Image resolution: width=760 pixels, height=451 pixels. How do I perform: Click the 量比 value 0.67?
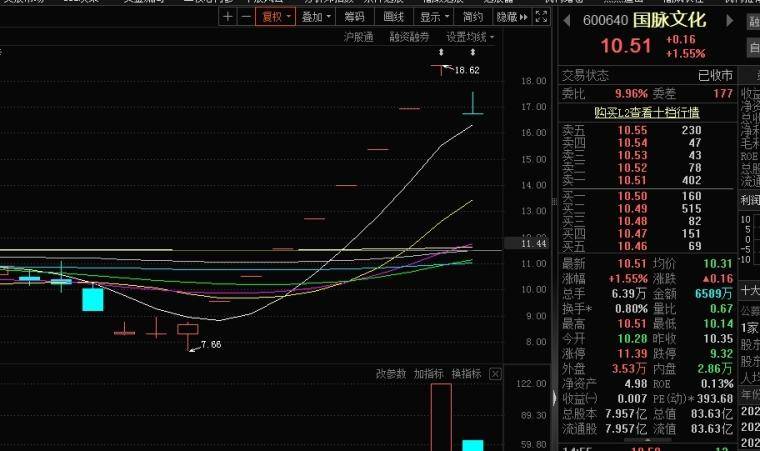(721, 308)
